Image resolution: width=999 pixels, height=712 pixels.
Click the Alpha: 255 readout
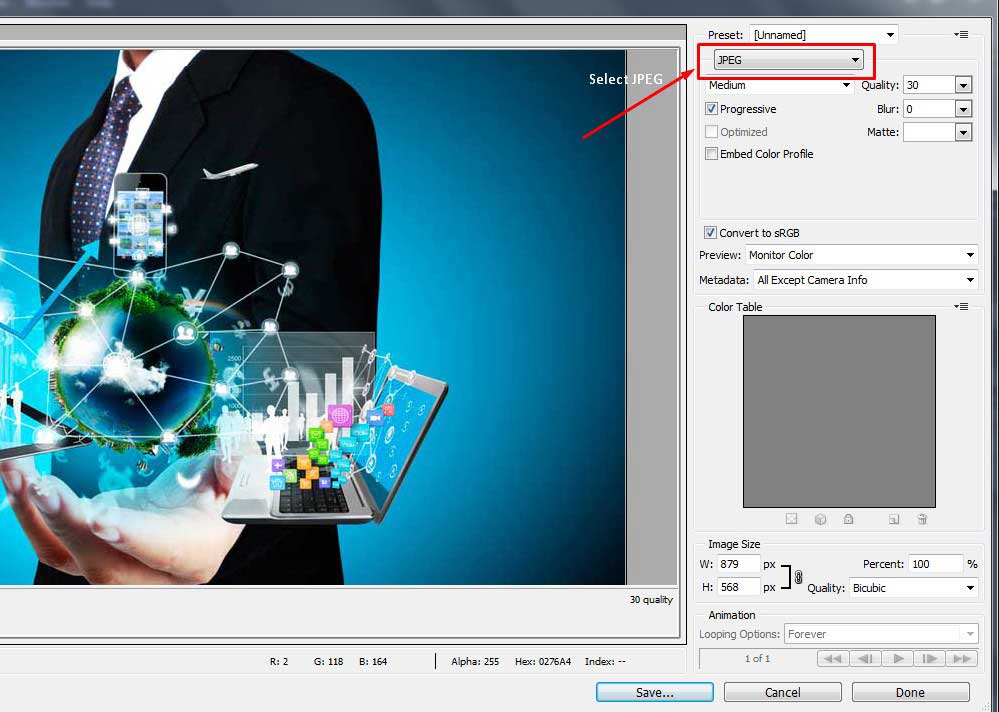click(475, 662)
